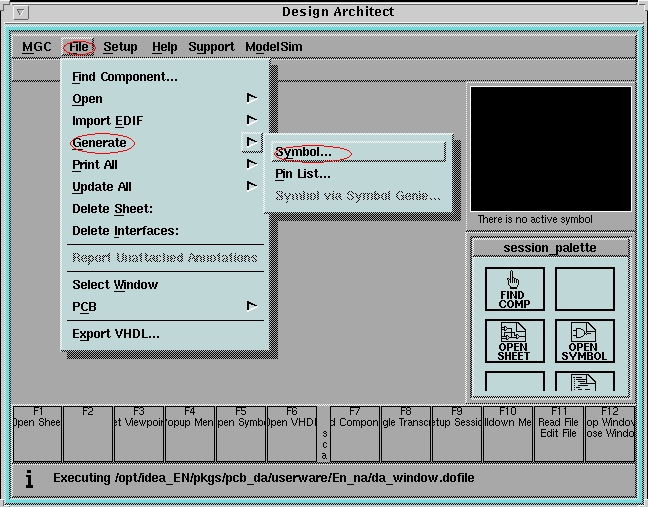Select Pin List... in the submenu

click(303, 174)
